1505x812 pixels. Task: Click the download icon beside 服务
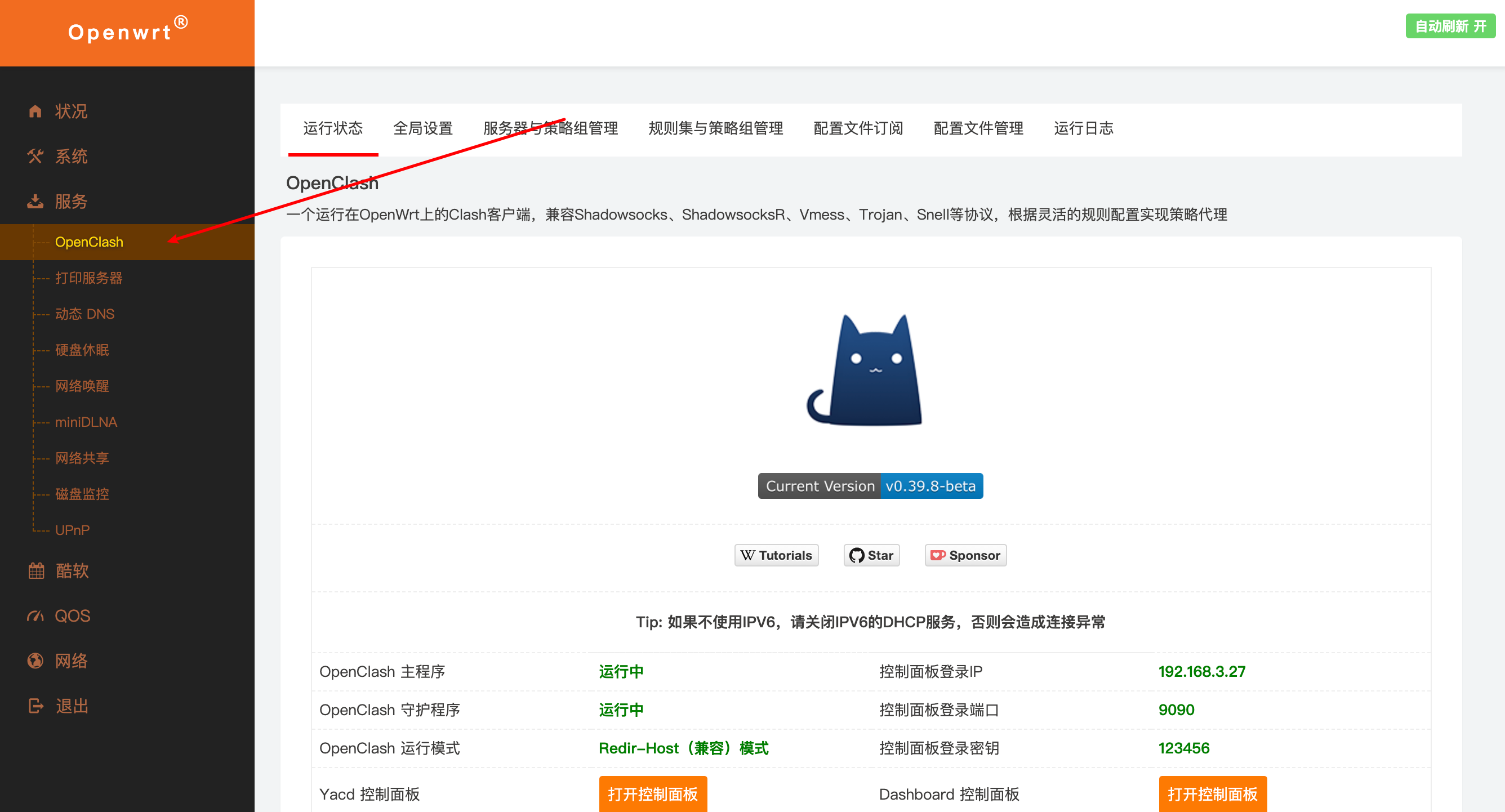click(35, 202)
